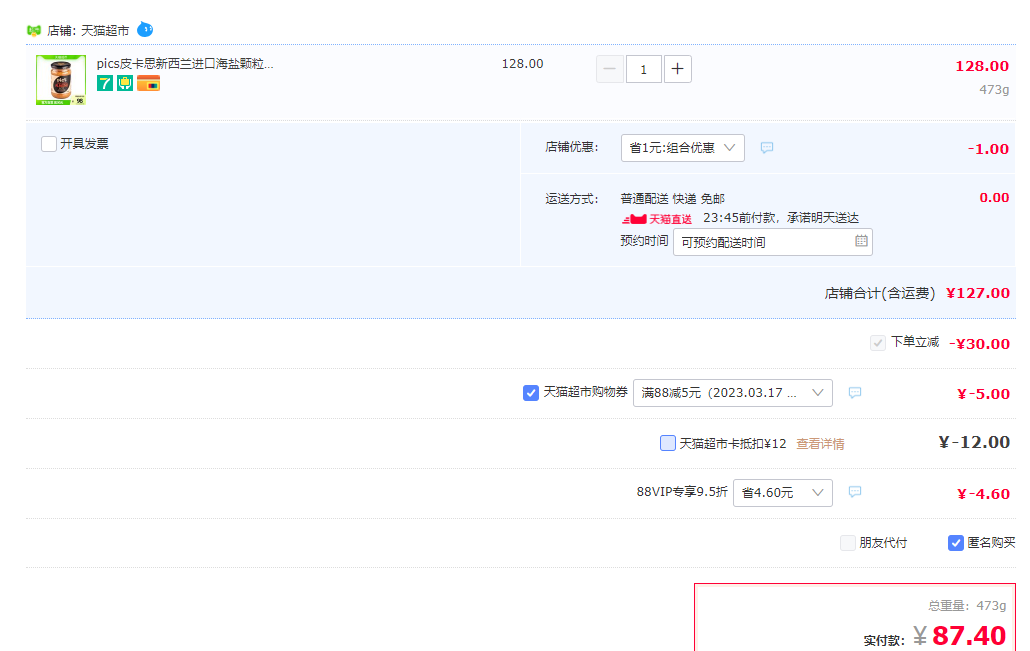This screenshot has height=651, width=1030.
Task: Click the ¥-5.00 coupon amount
Action: [x=983, y=394]
